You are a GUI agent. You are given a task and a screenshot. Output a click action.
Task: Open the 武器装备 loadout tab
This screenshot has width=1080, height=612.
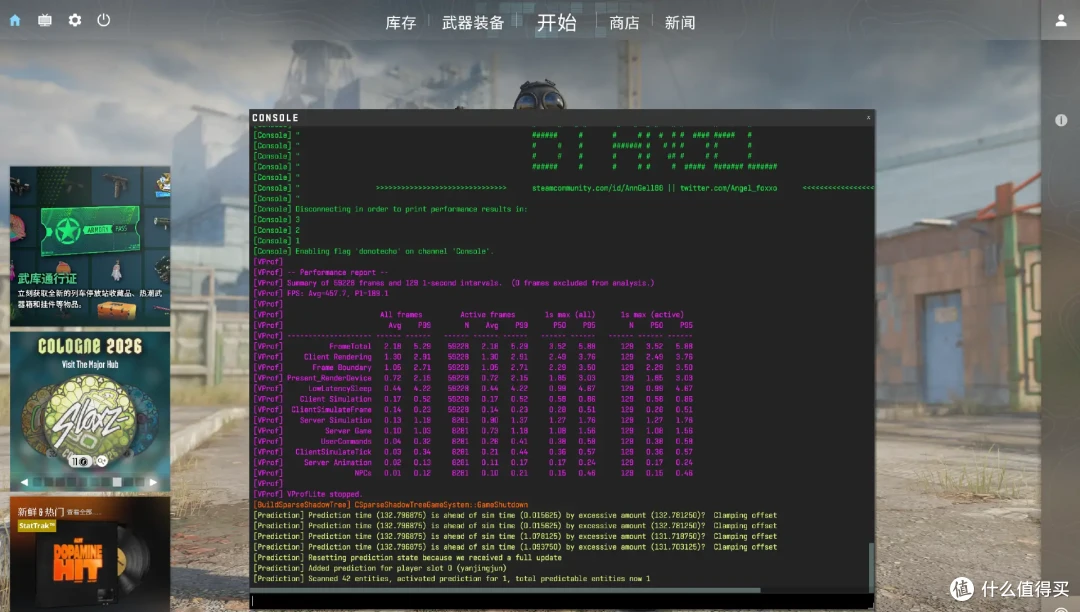coord(472,23)
